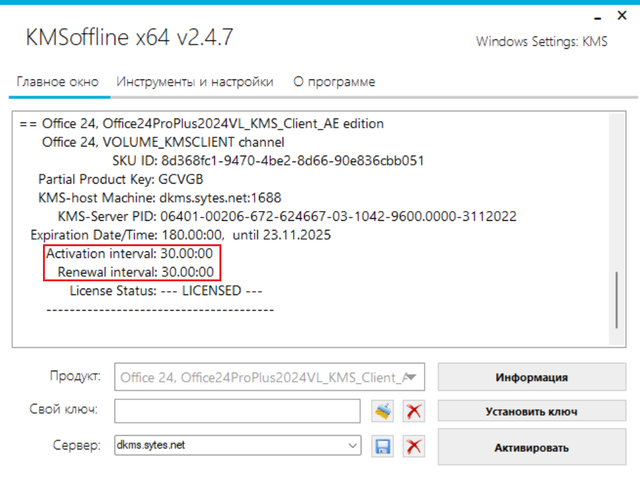This screenshot has width=640, height=480.
Task: Click the broom icon beside the key field
Action: tap(382, 411)
